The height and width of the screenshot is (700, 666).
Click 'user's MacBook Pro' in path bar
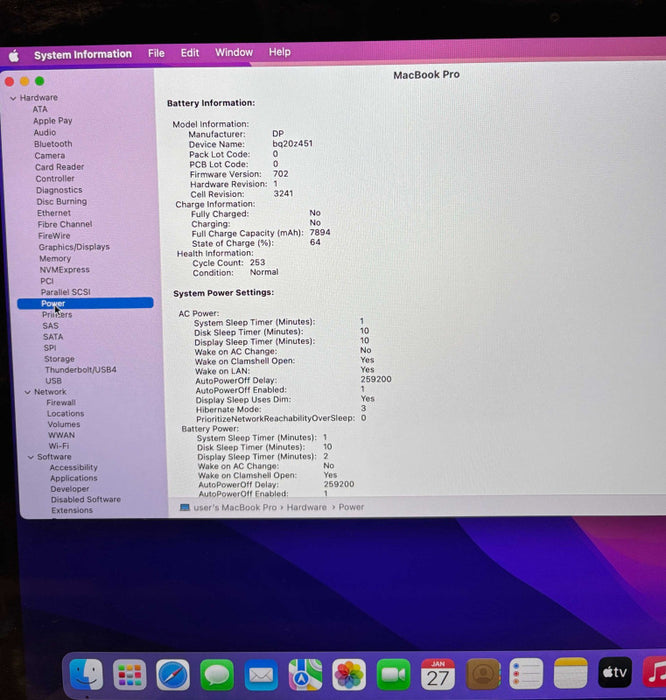pos(235,508)
